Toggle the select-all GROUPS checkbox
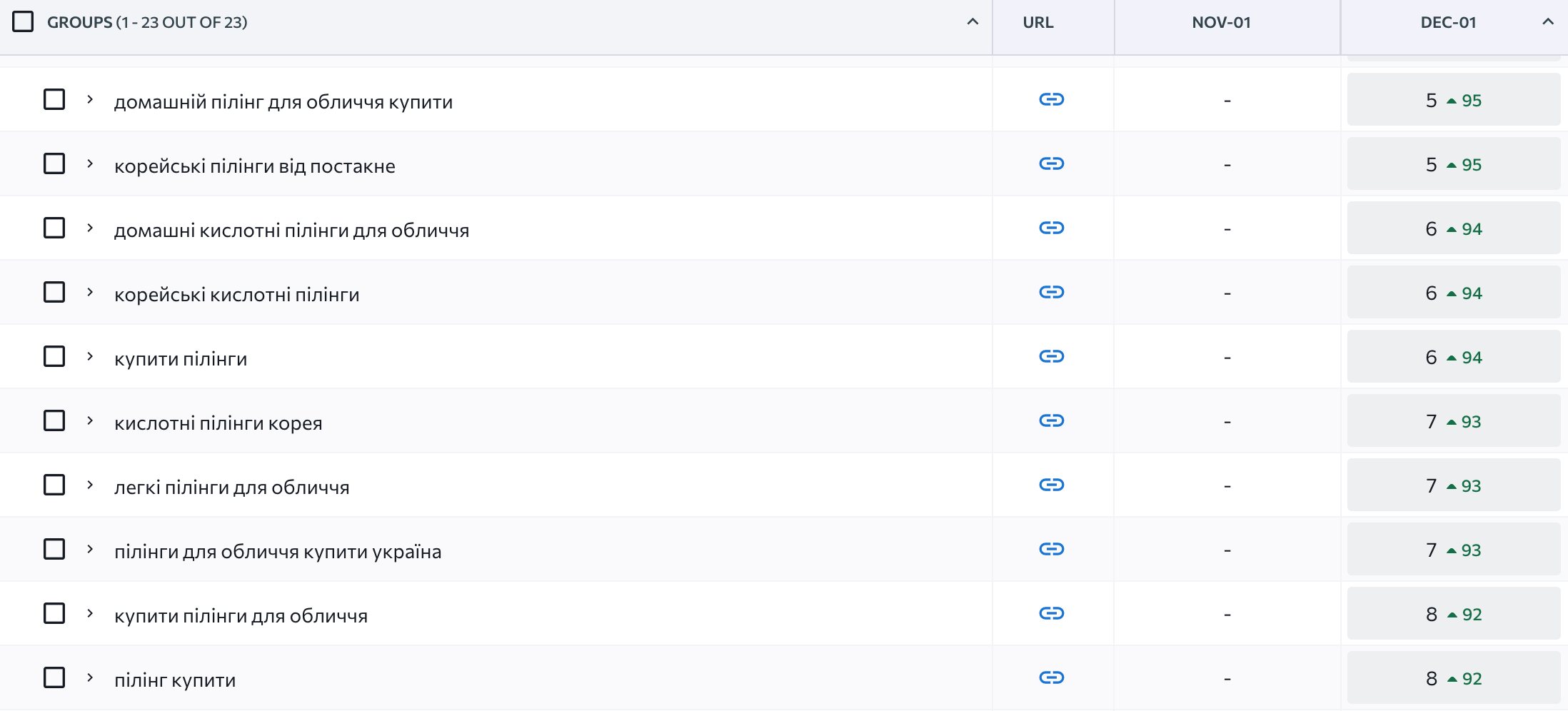 [23, 22]
